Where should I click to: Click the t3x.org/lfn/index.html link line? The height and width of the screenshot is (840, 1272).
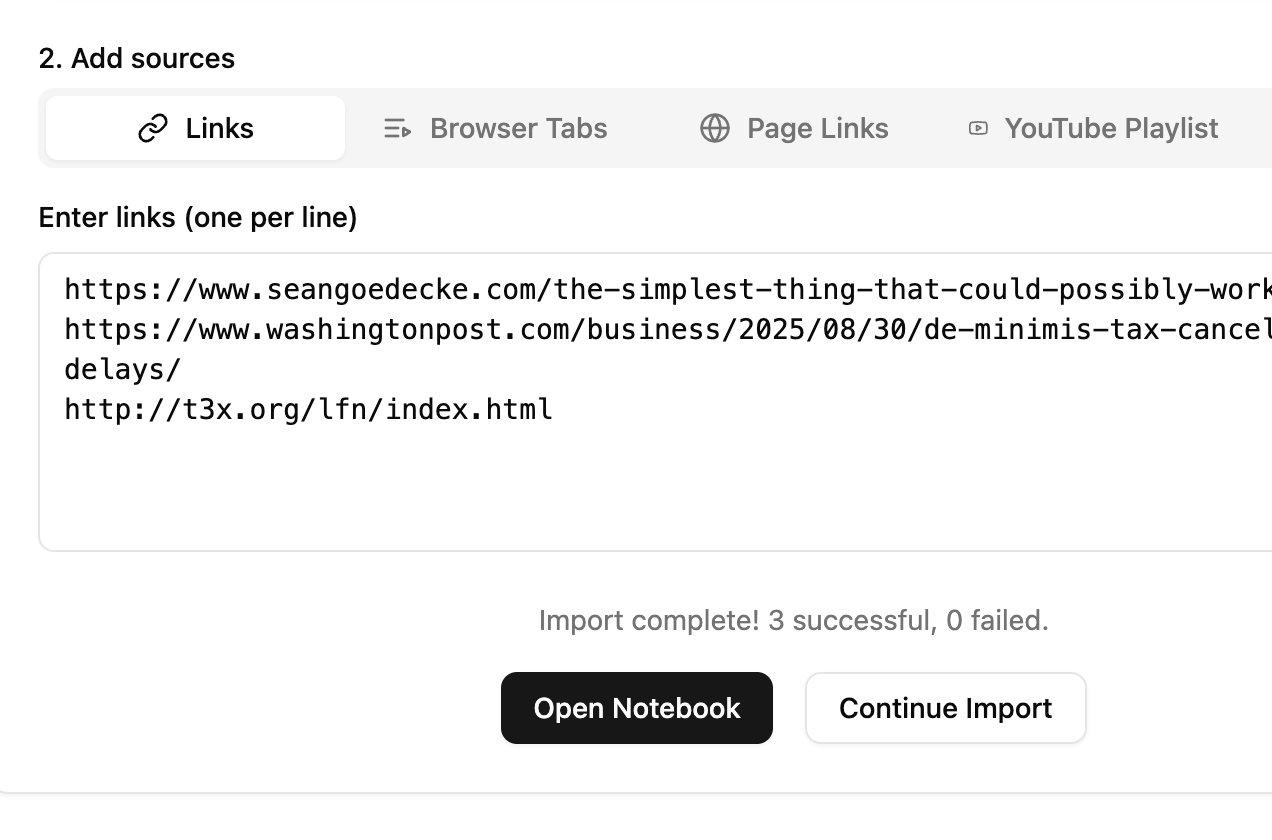point(308,410)
